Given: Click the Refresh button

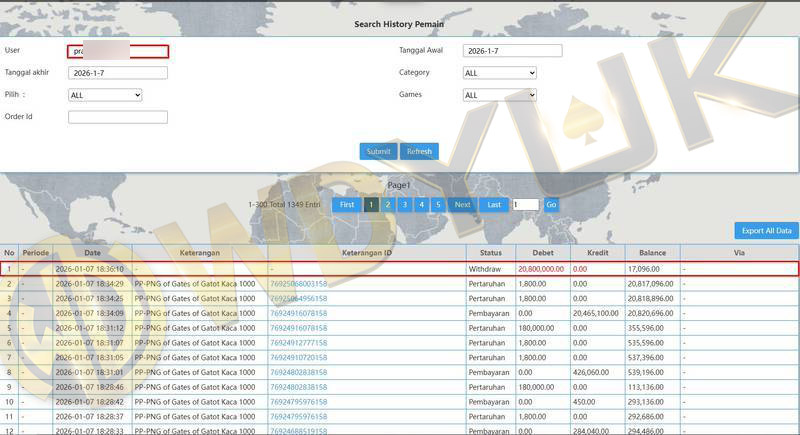Looking at the screenshot, I should [419, 151].
